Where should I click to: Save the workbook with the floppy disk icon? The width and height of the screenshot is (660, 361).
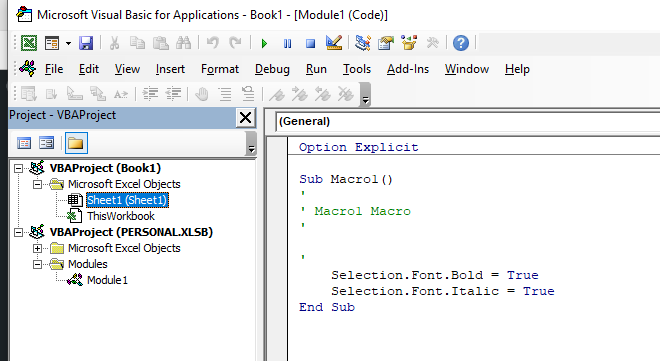point(86,43)
